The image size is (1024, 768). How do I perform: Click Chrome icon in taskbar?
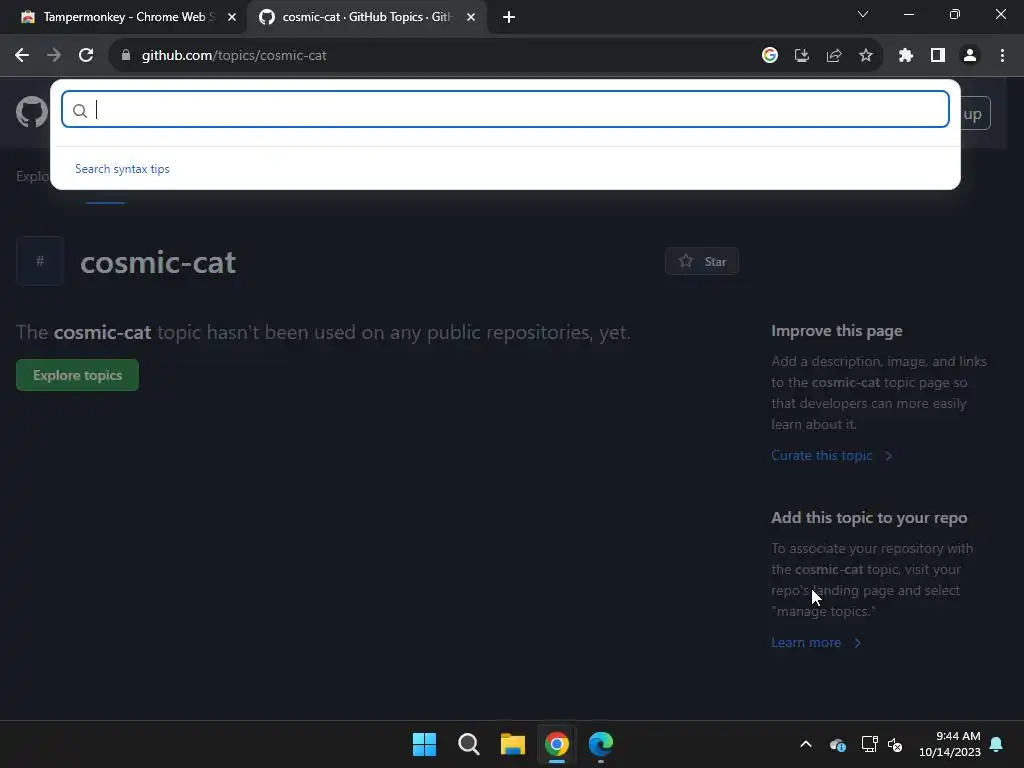pyautogui.click(x=556, y=744)
